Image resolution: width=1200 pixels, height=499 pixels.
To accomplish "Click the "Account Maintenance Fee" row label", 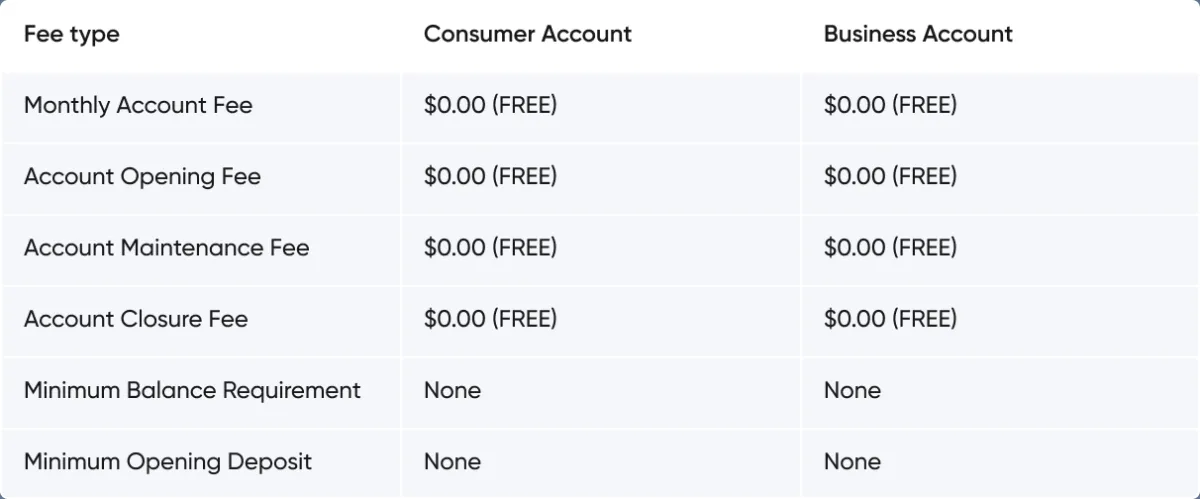I will [167, 248].
